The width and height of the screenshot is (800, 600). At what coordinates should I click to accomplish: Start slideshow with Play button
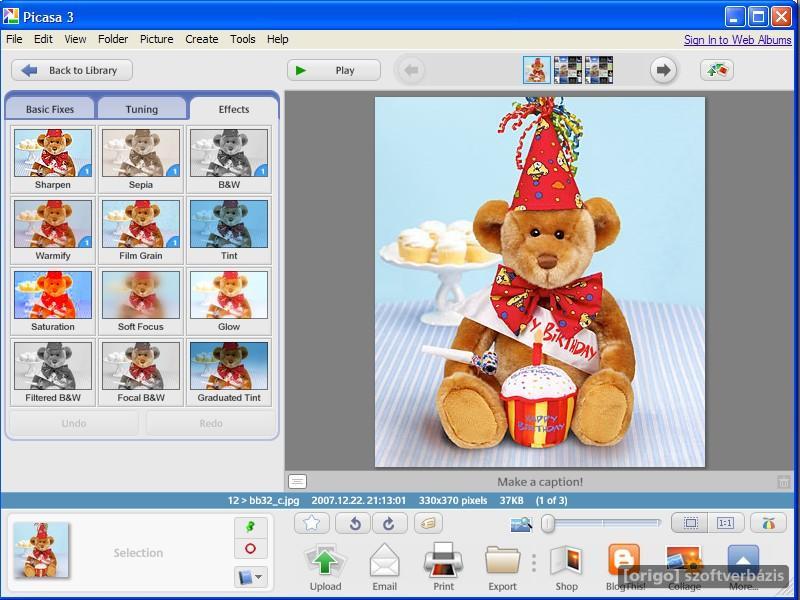click(334, 70)
